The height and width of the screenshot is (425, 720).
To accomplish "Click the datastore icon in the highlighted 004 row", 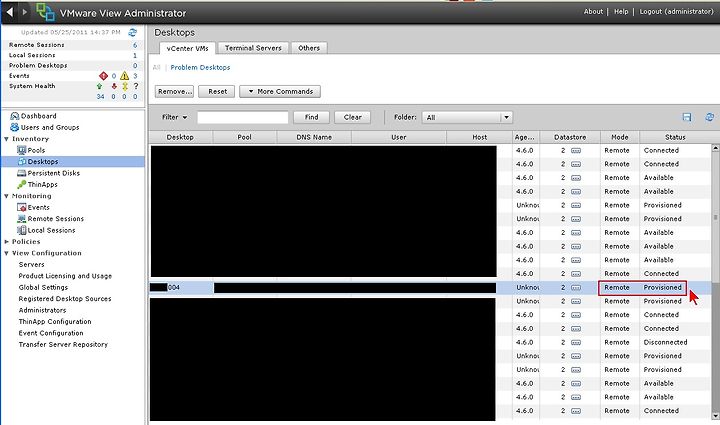I will click(576, 287).
